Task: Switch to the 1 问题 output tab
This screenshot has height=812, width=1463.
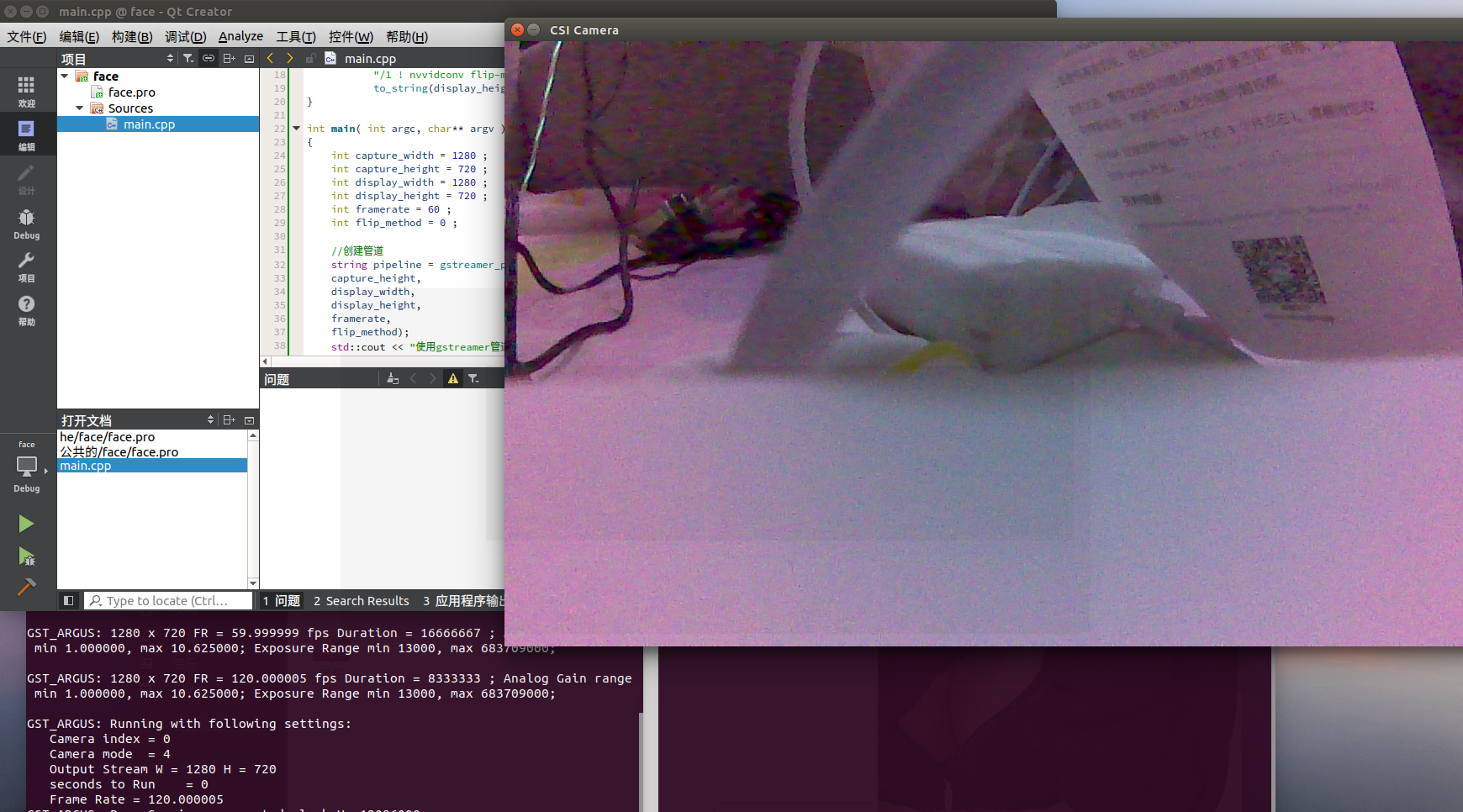Action: tap(282, 600)
